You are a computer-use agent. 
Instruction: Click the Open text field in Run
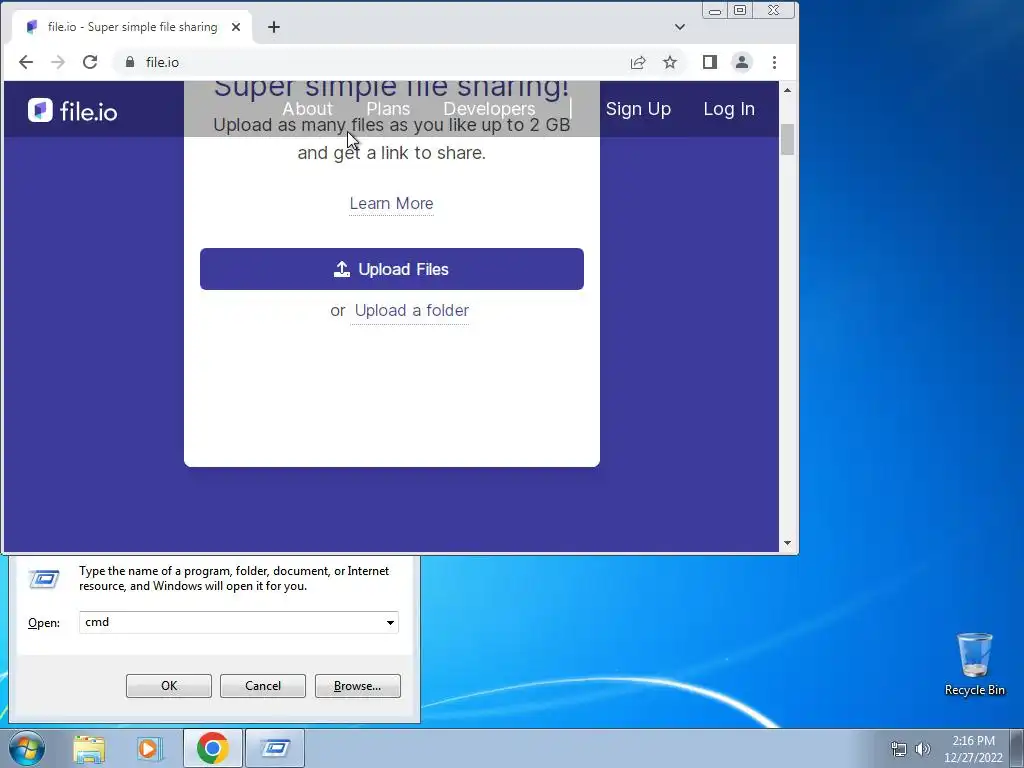click(x=238, y=622)
